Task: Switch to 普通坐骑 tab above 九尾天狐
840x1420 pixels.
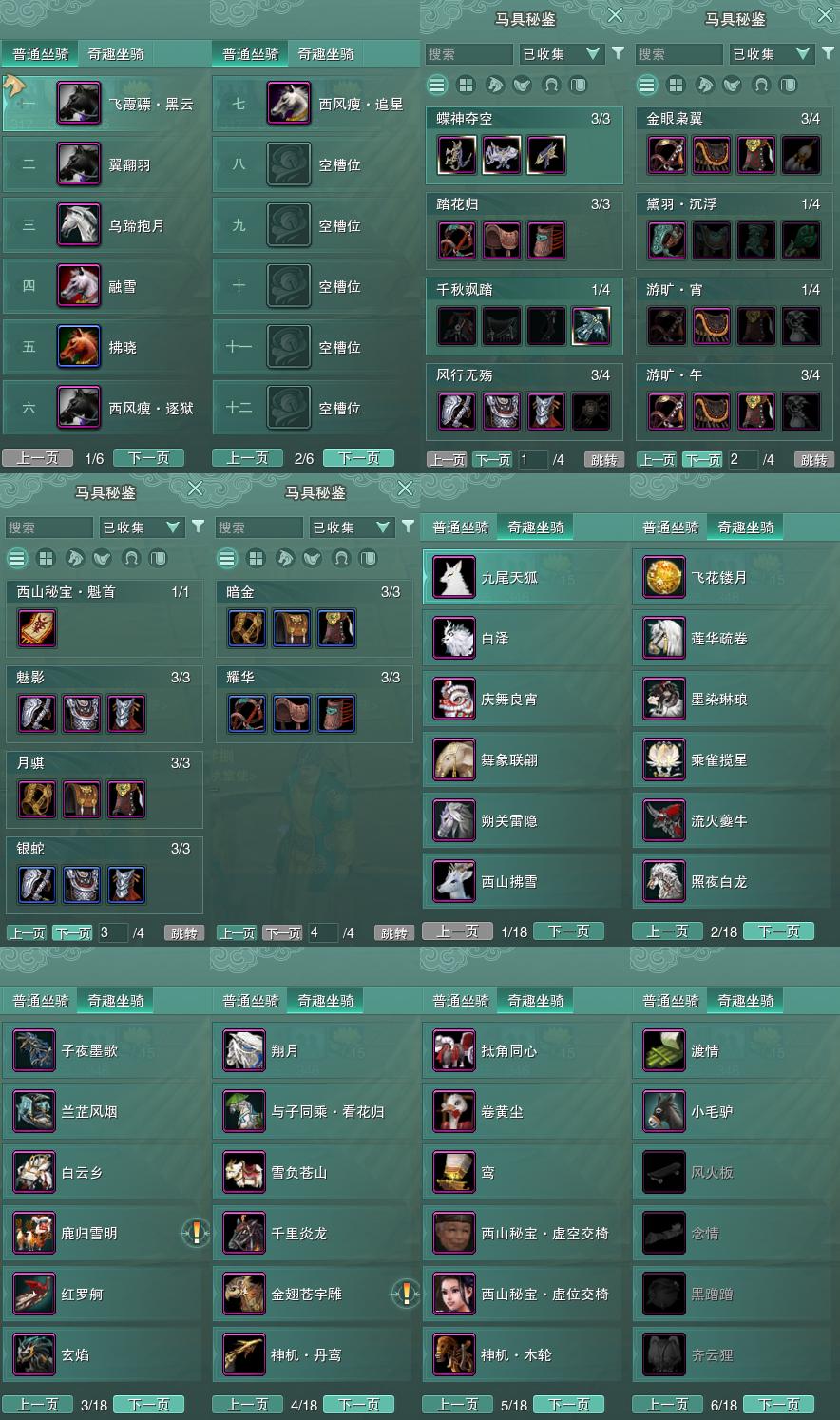Action: 461,528
